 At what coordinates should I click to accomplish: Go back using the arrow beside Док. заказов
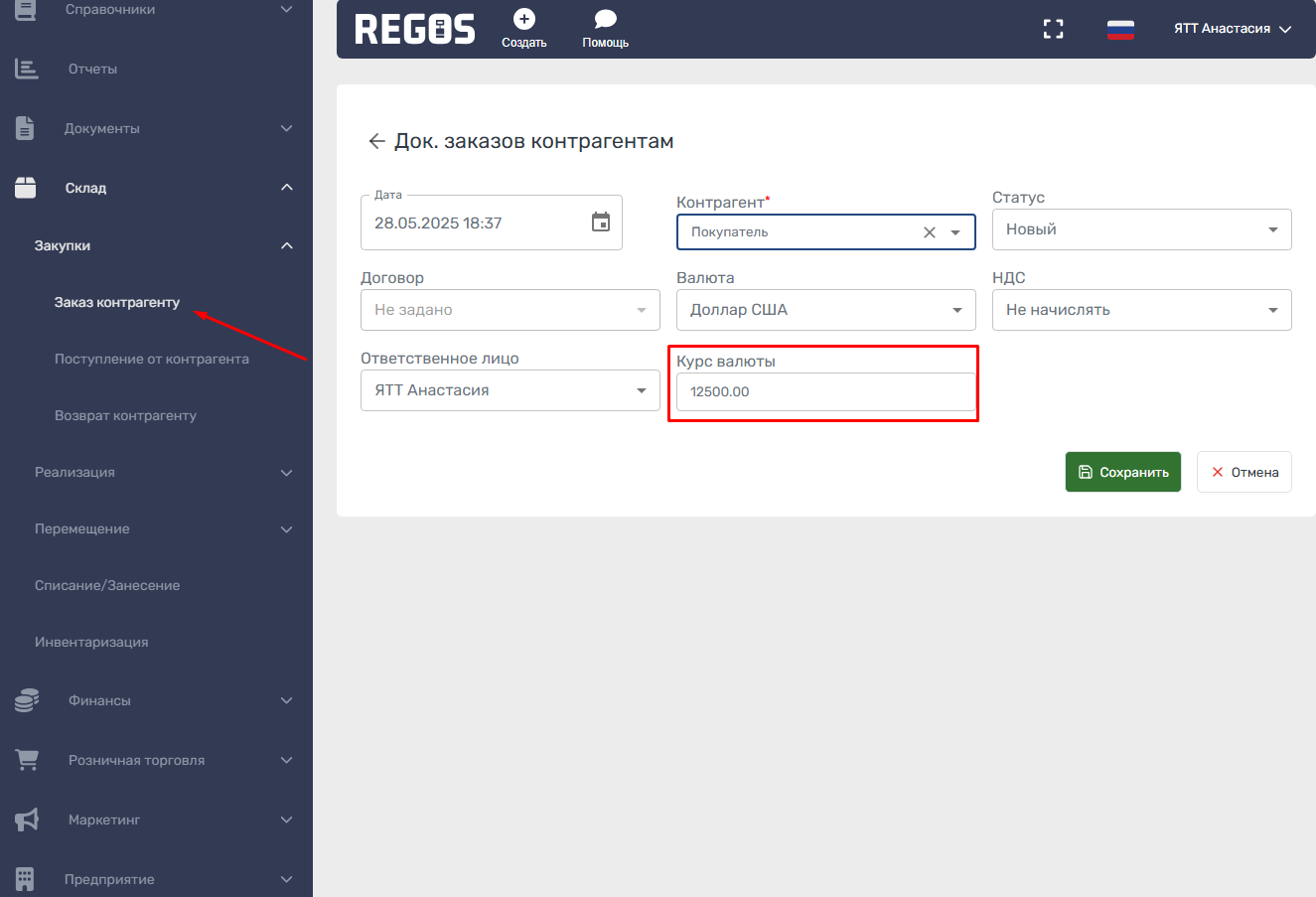pyautogui.click(x=376, y=141)
